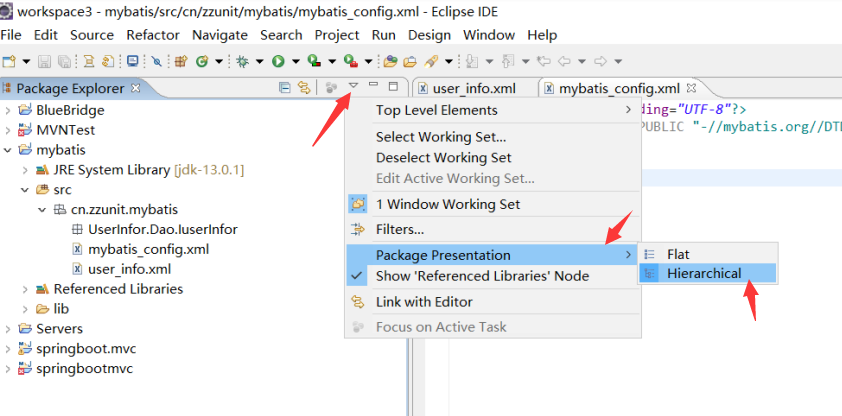Screen dimensions: 842x416
Task: Select the Hierarchical package presentation
Action: click(707, 273)
